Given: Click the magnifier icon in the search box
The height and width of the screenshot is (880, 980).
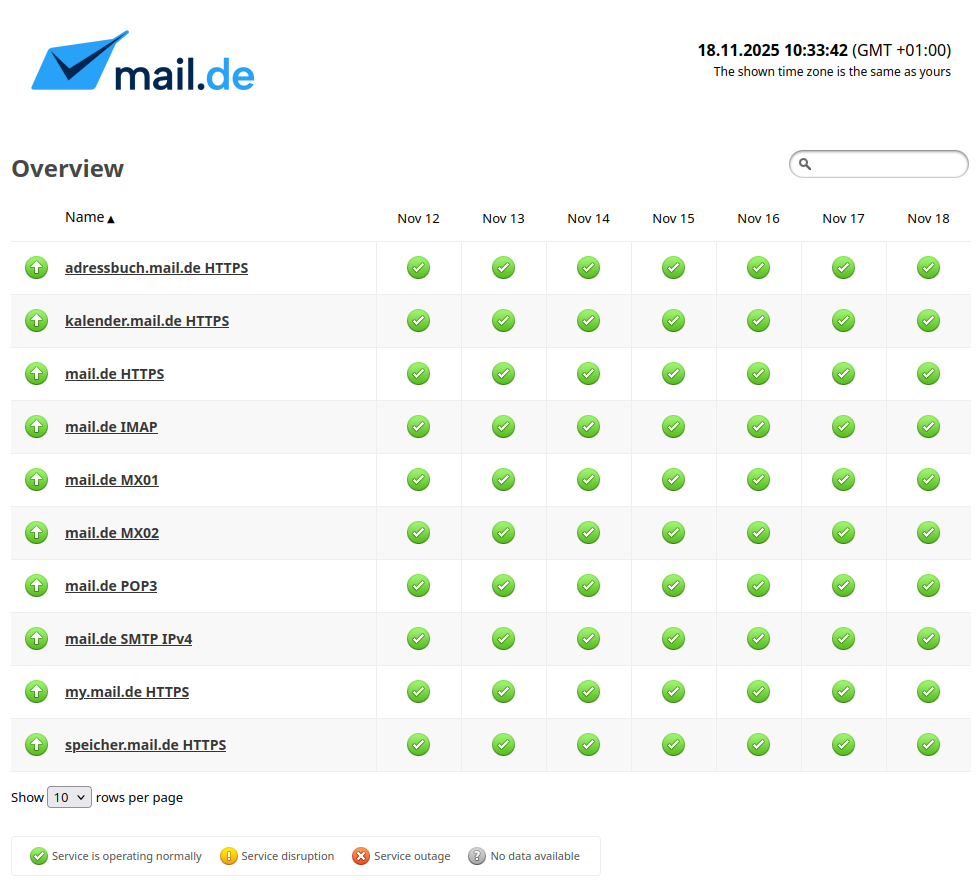Looking at the screenshot, I should [805, 164].
